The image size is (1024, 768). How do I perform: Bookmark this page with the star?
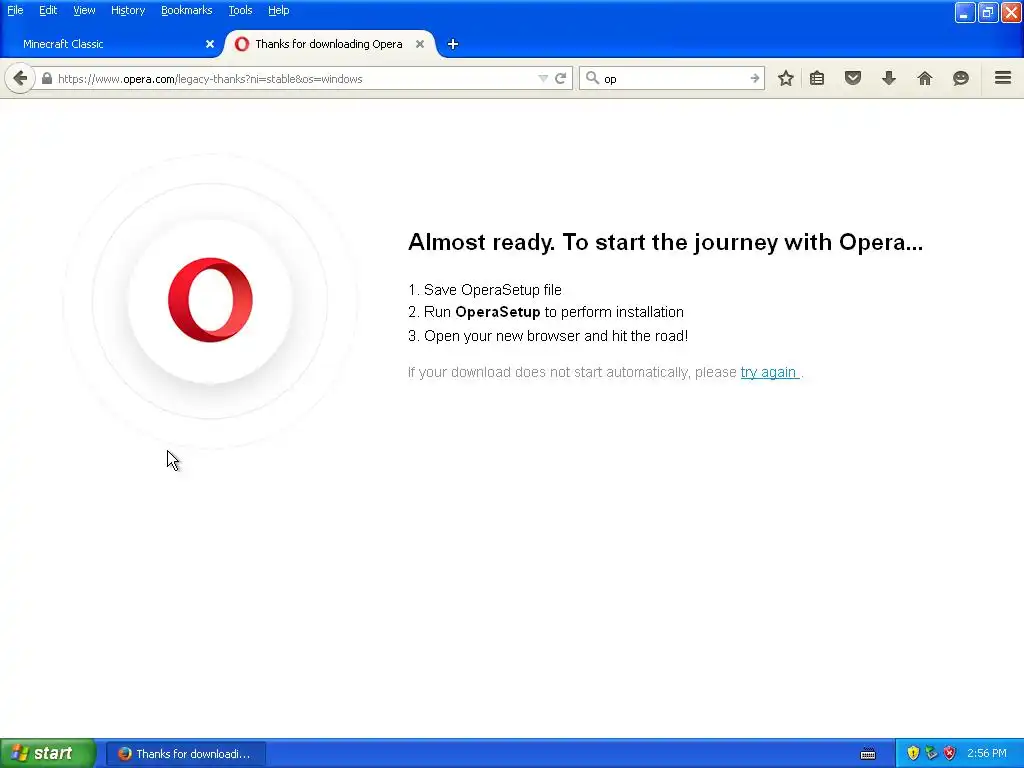tap(786, 78)
